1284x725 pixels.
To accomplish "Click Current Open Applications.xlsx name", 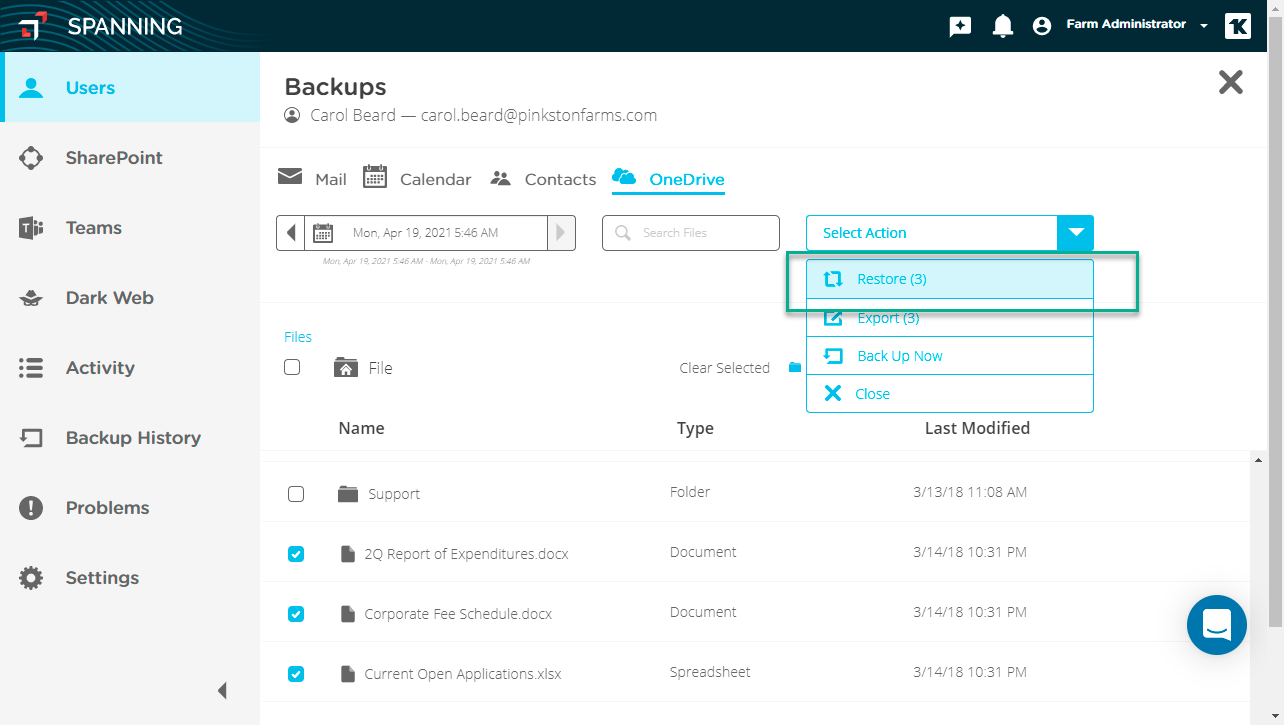I will (463, 674).
